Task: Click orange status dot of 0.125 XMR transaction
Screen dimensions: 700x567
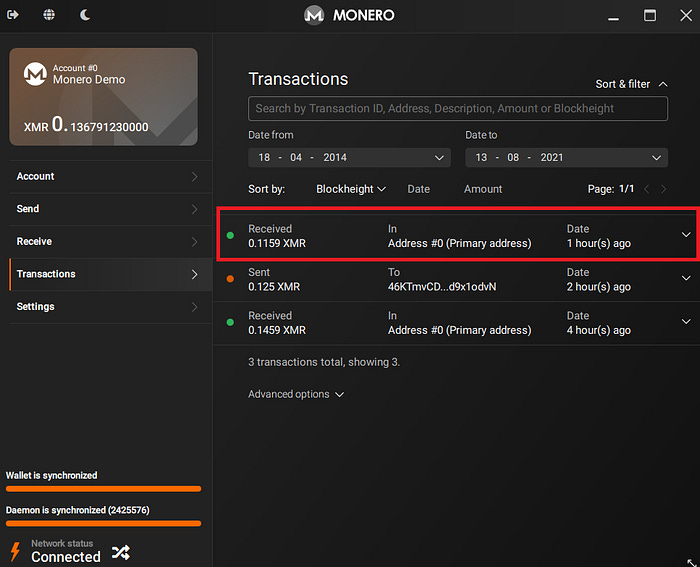Action: [230, 279]
